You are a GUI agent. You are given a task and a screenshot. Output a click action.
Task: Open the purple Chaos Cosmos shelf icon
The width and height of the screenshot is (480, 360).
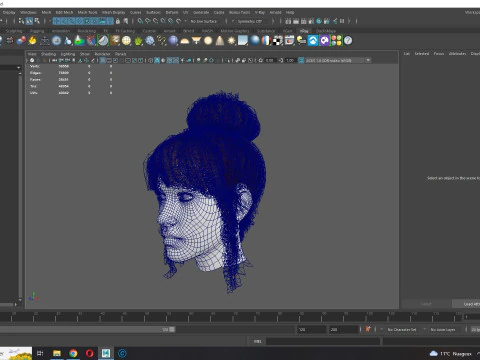(325, 41)
